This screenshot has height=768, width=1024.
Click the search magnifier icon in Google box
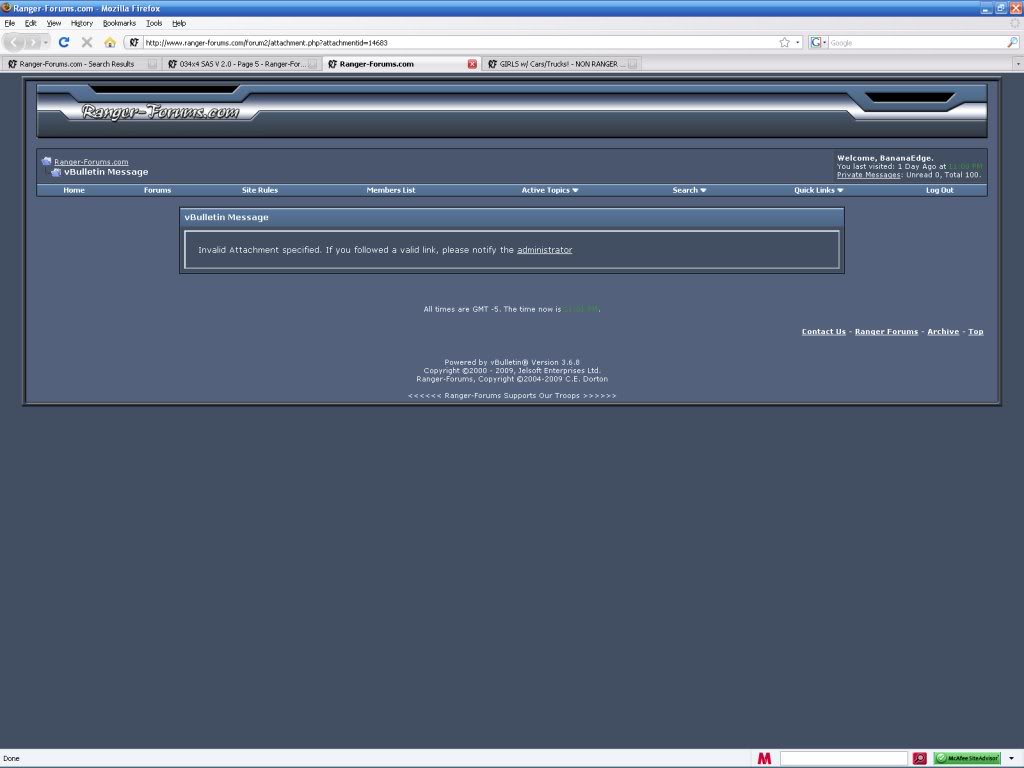coord(1012,42)
